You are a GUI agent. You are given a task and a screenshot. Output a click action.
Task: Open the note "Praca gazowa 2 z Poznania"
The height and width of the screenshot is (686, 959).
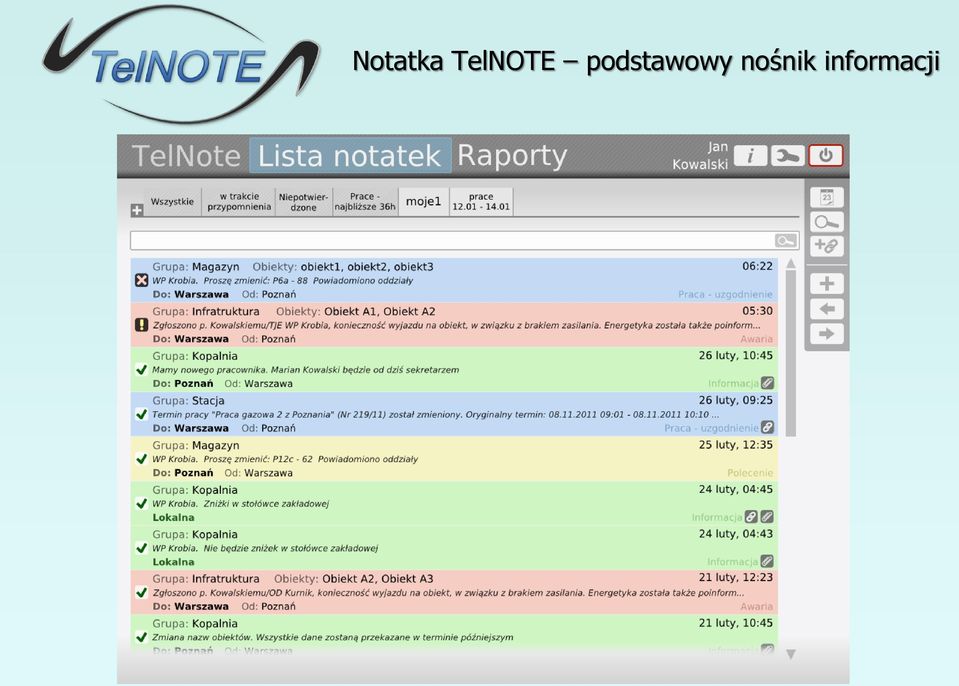pos(454,414)
